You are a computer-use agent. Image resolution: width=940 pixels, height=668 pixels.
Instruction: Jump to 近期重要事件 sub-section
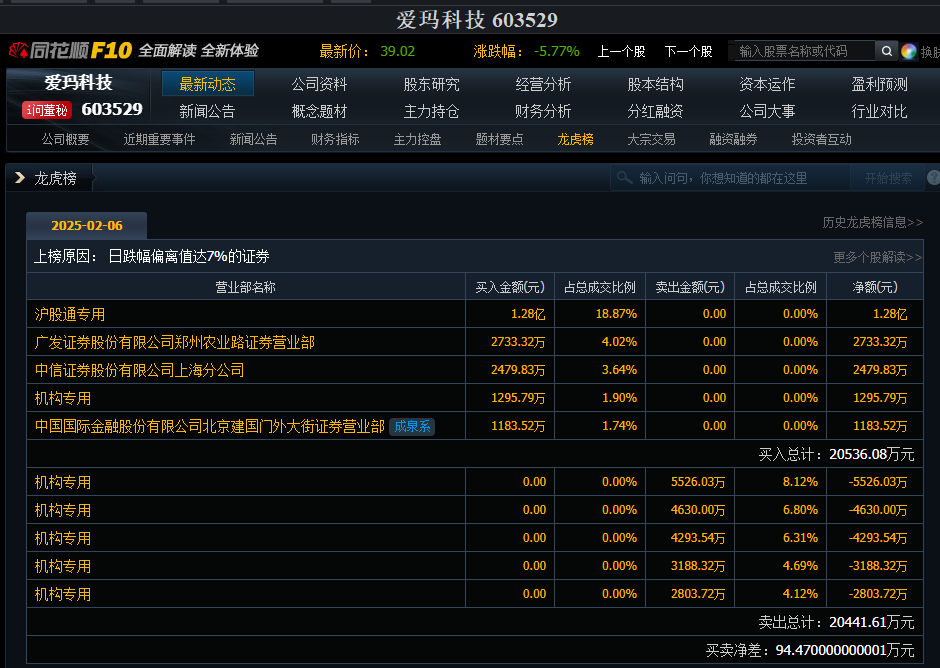pyautogui.click(x=159, y=139)
